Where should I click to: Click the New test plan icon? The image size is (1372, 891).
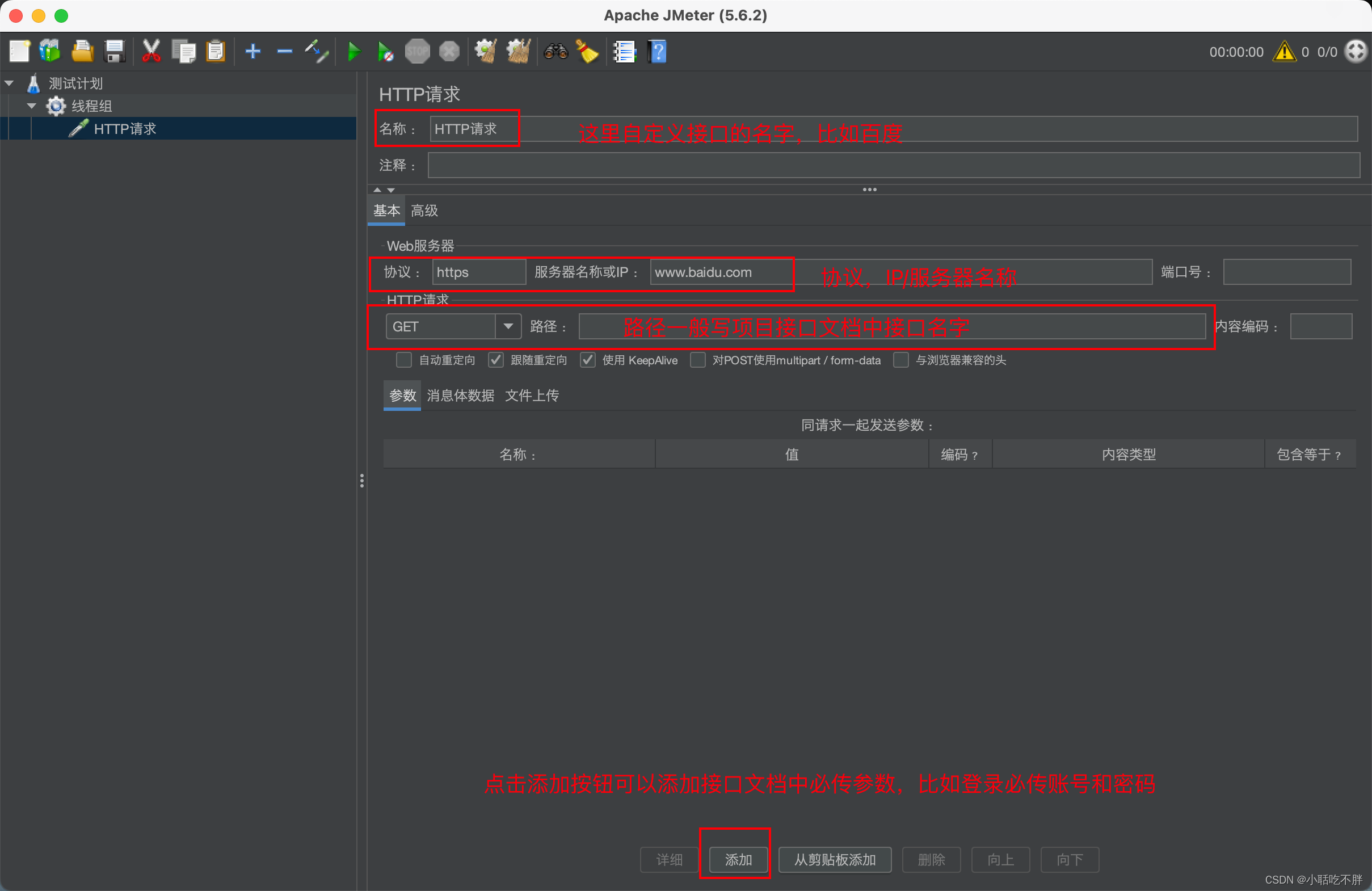20,52
